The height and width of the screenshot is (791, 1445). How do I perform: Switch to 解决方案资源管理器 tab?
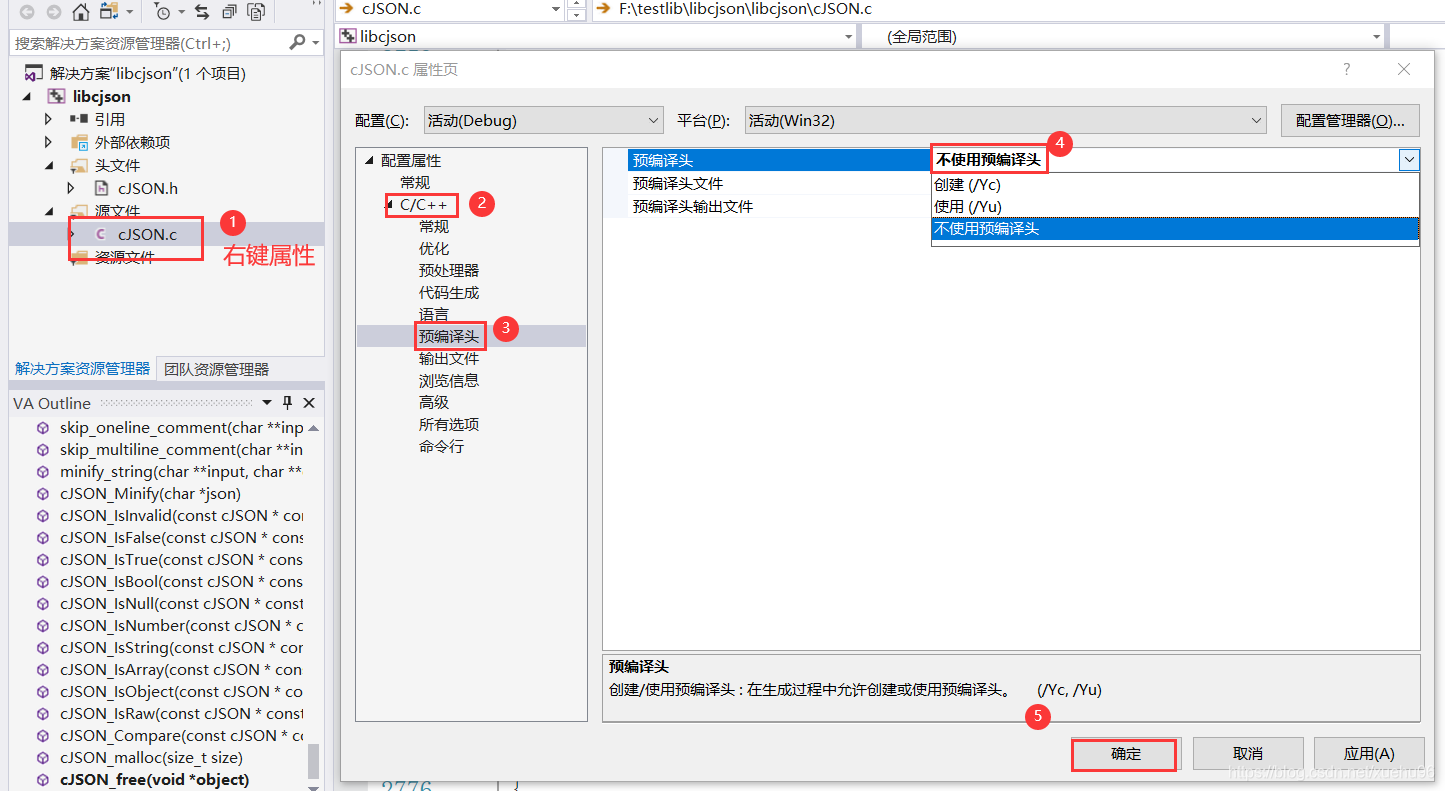click(82, 369)
